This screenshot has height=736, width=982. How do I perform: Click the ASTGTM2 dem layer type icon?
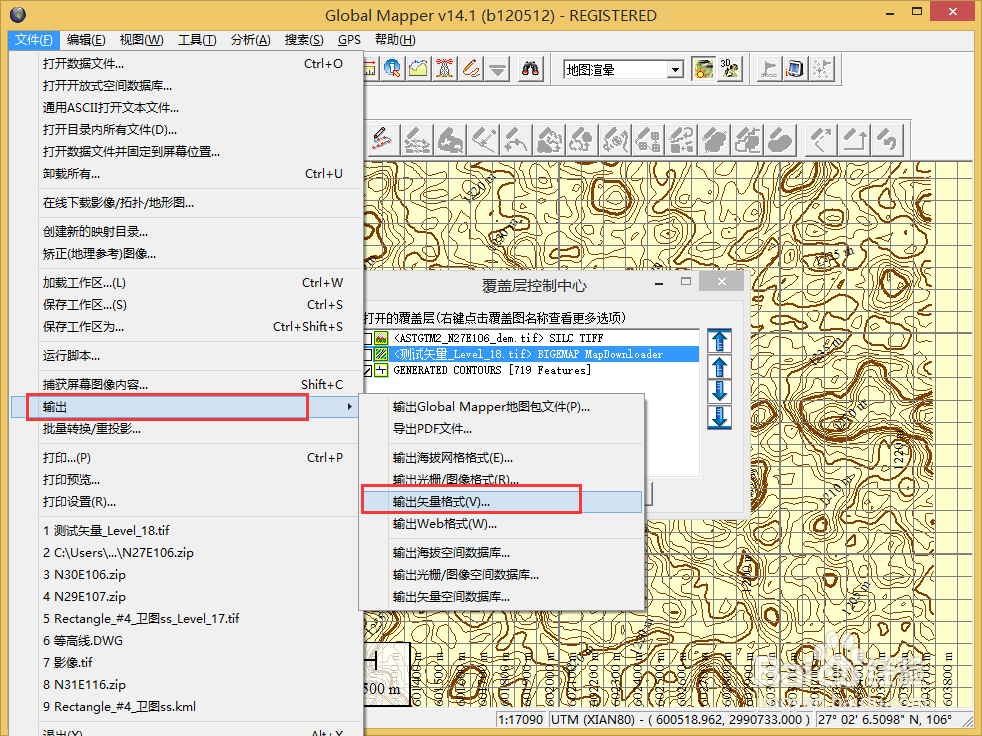381,338
